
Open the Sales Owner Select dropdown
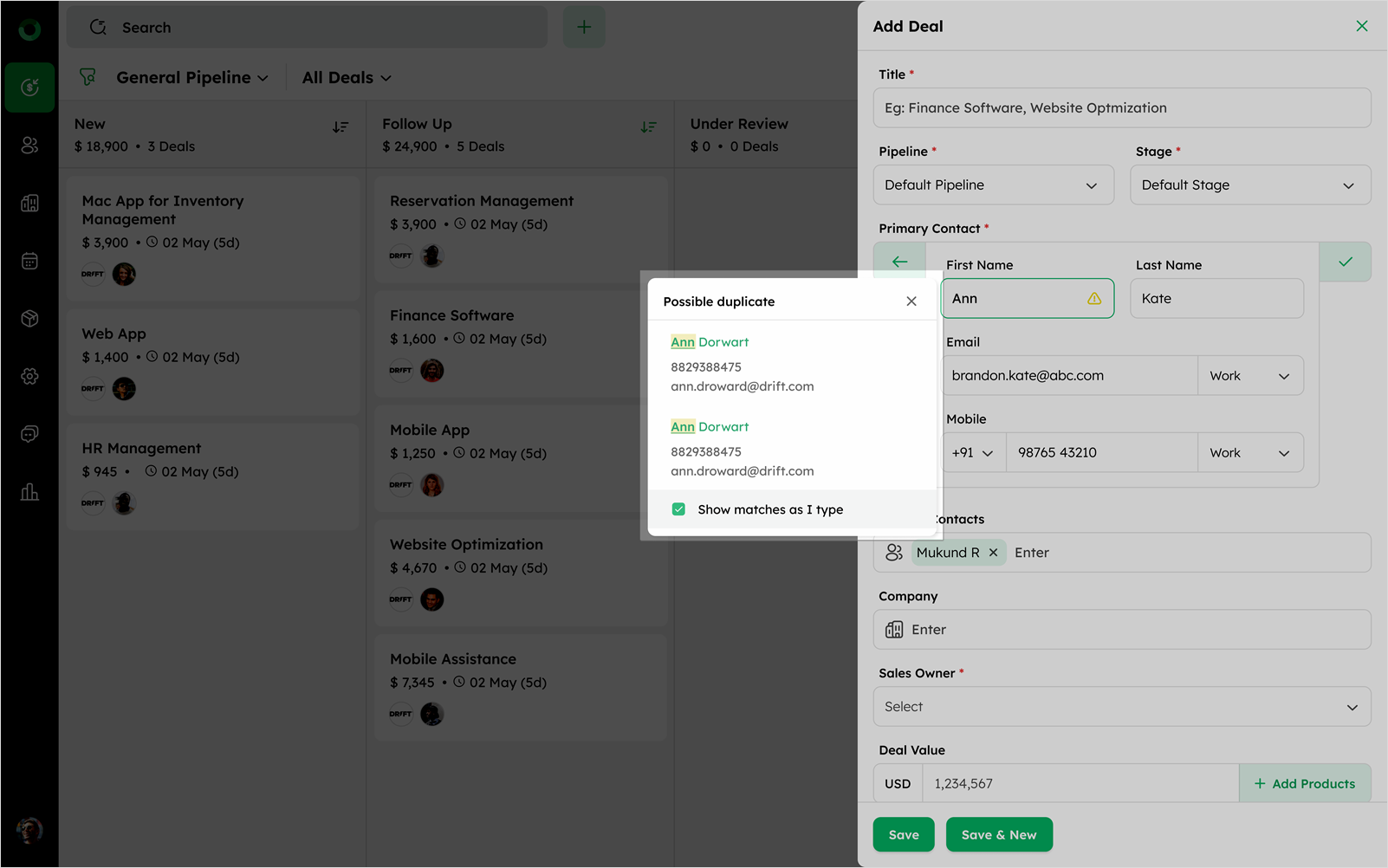[1121, 707]
